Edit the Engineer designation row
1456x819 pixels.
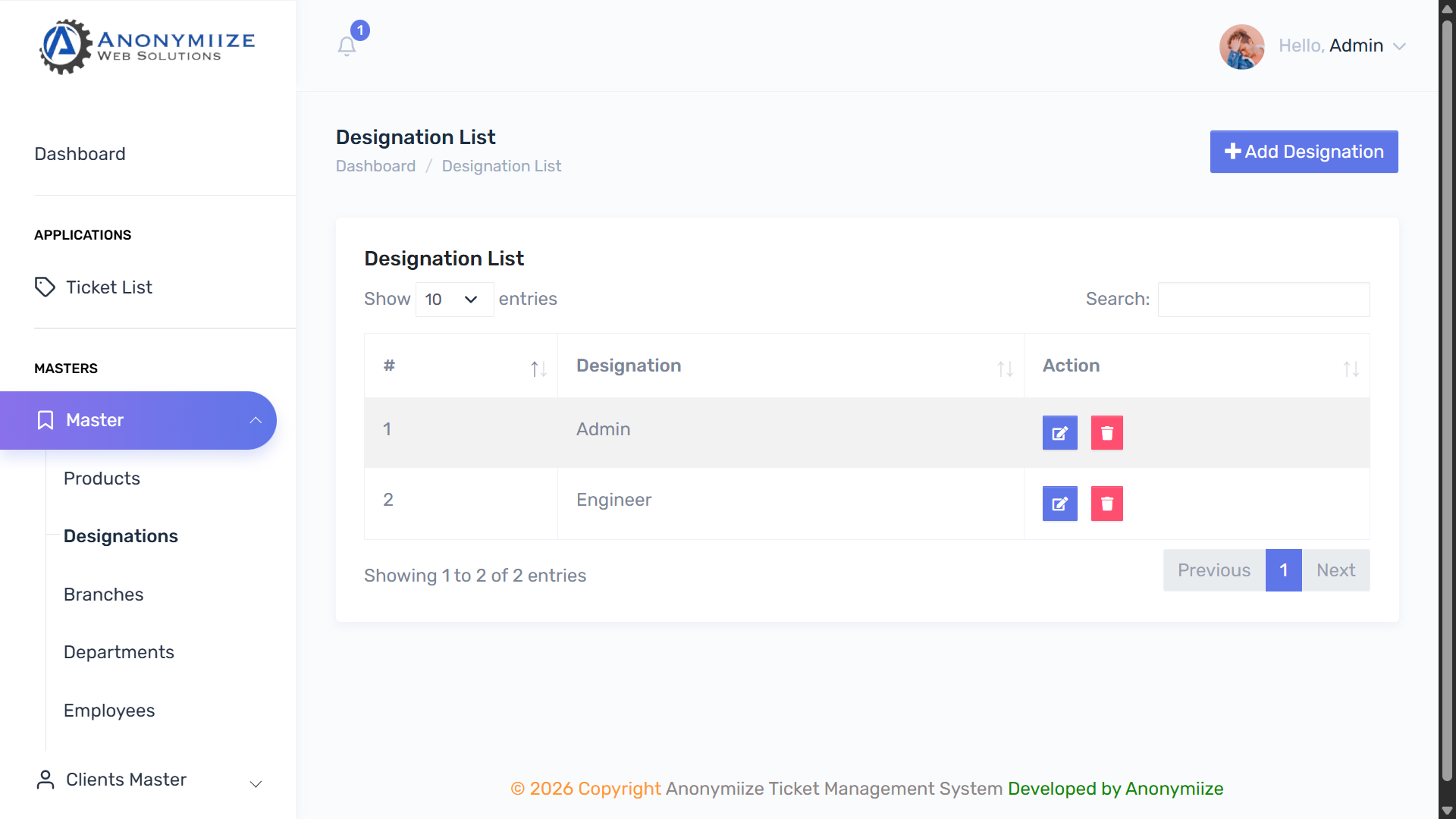tap(1059, 504)
